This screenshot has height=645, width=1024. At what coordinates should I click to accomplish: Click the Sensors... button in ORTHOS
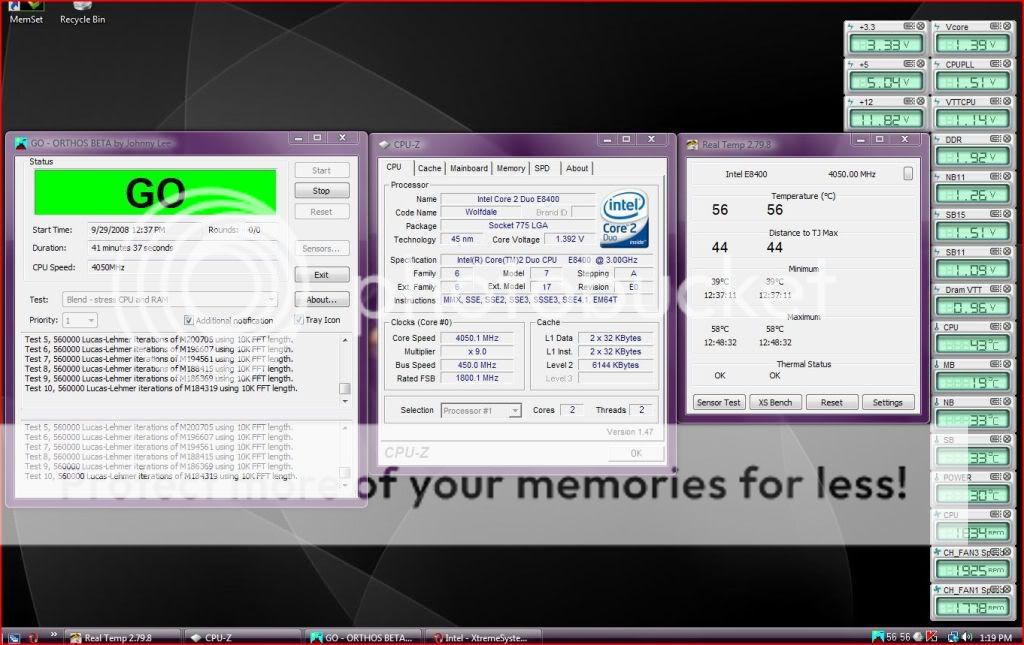(x=321, y=249)
